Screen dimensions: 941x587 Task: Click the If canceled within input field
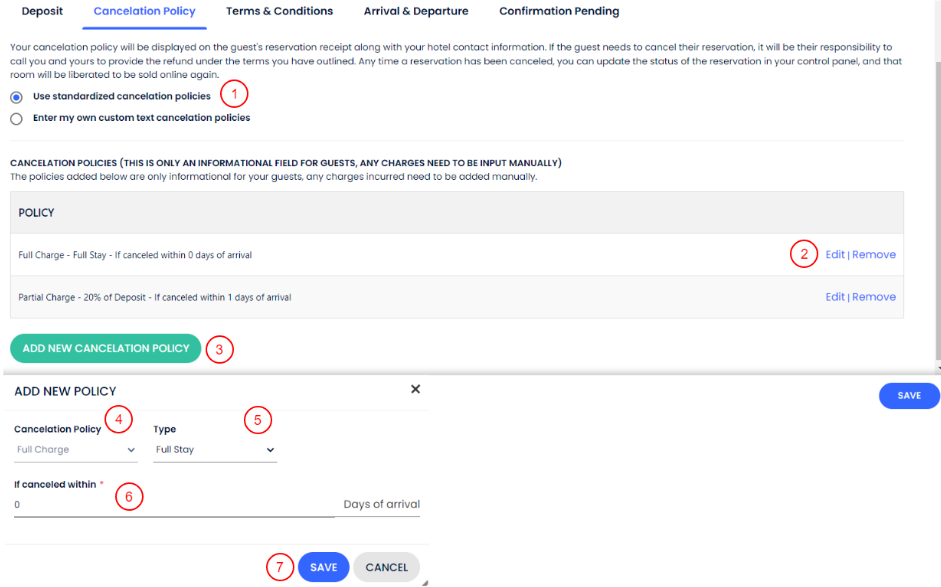[174, 505]
